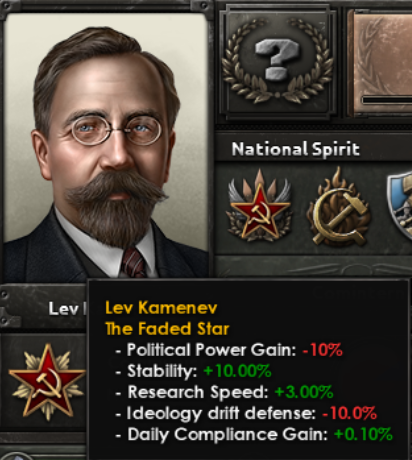Screen dimensions: 412x460
Task: Select The Faded Star trait heading
Action: pos(167,329)
